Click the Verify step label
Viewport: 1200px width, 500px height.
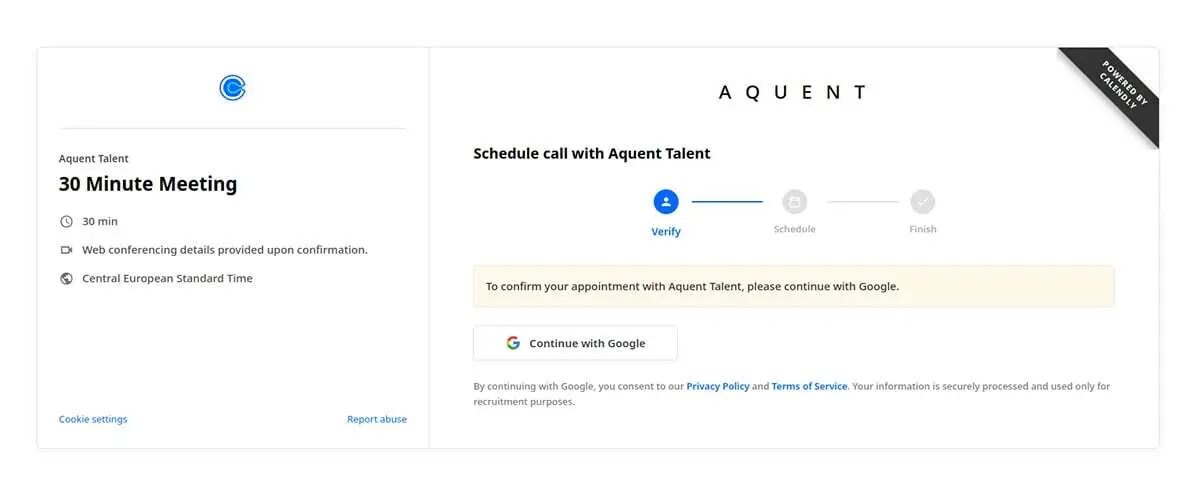(666, 232)
